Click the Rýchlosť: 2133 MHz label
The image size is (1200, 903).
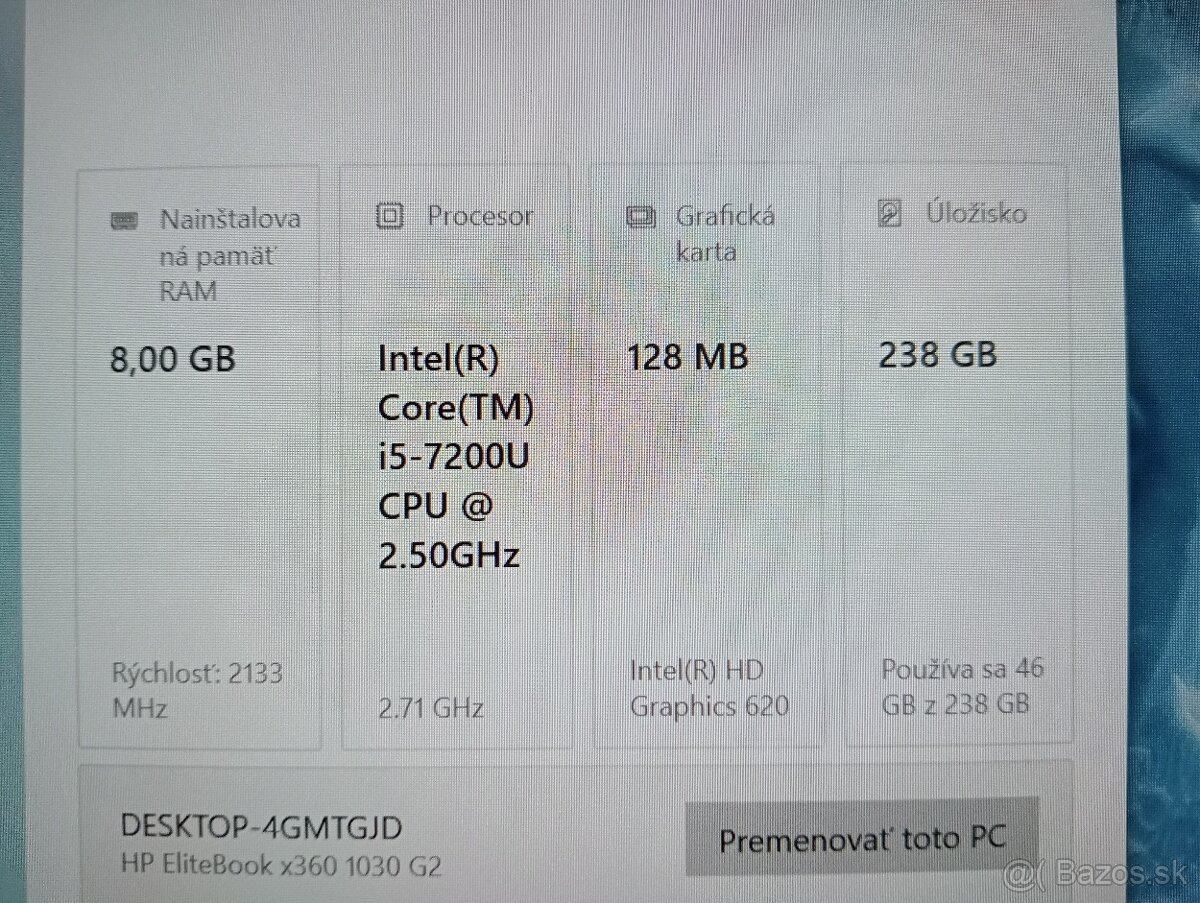tap(196, 690)
